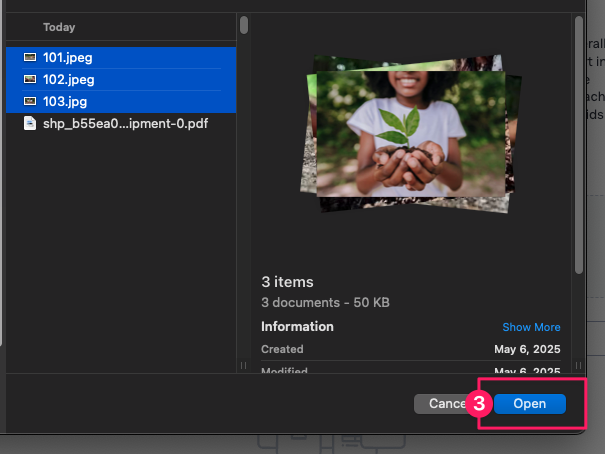Screen dimensions: 605x454
Task: Click the Cancel button
Action: 444,403
